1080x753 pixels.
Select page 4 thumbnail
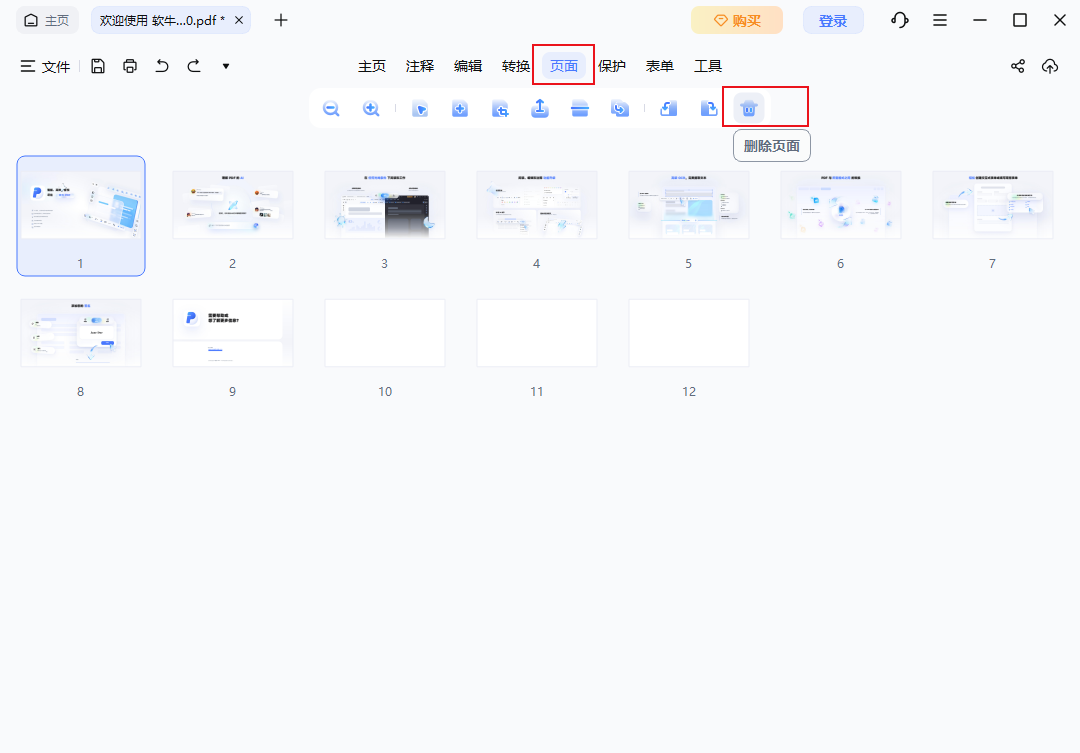click(x=537, y=205)
